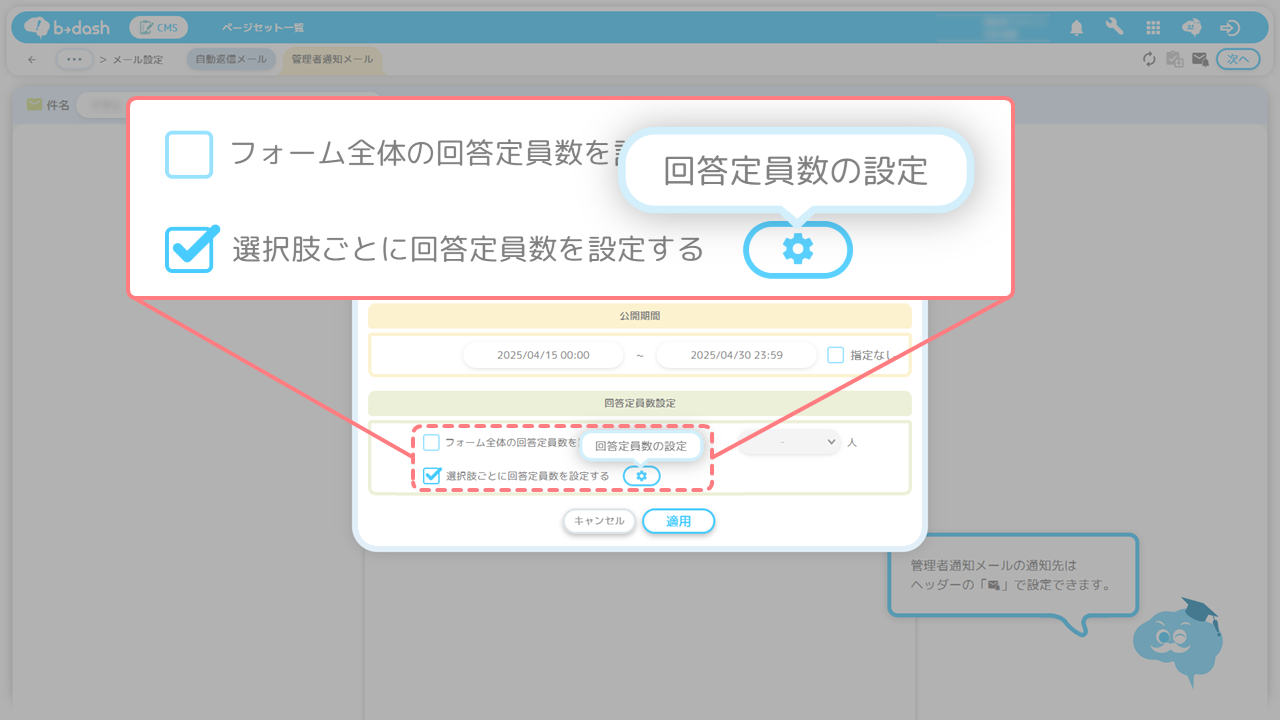Click the chat support icon in header
Image resolution: width=1280 pixels, height=720 pixels.
click(x=1191, y=28)
